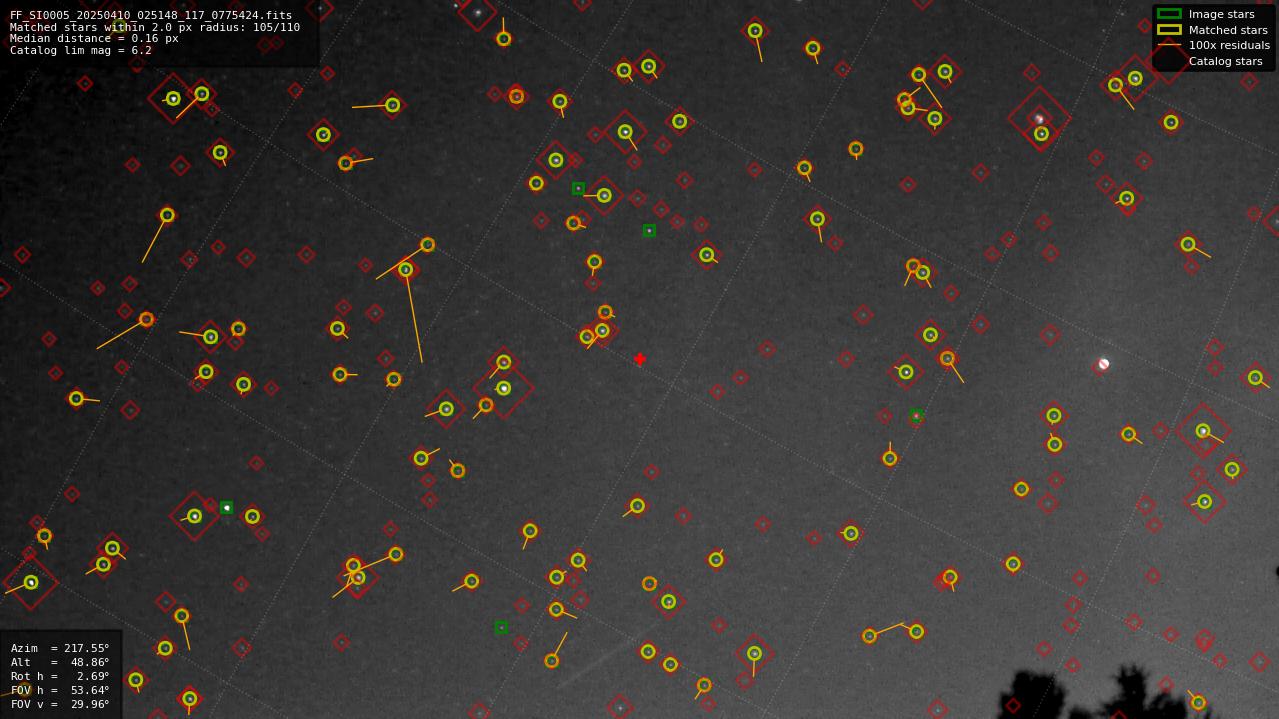
Task: Click the green Image stars legend symbol
Action: point(1169,14)
